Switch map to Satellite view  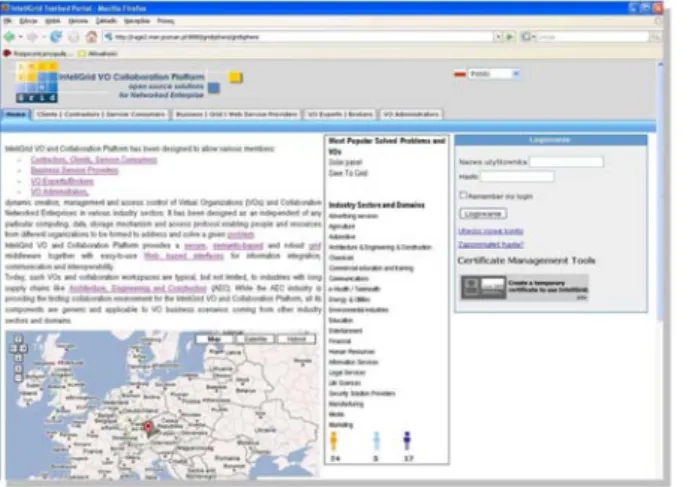click(256, 339)
